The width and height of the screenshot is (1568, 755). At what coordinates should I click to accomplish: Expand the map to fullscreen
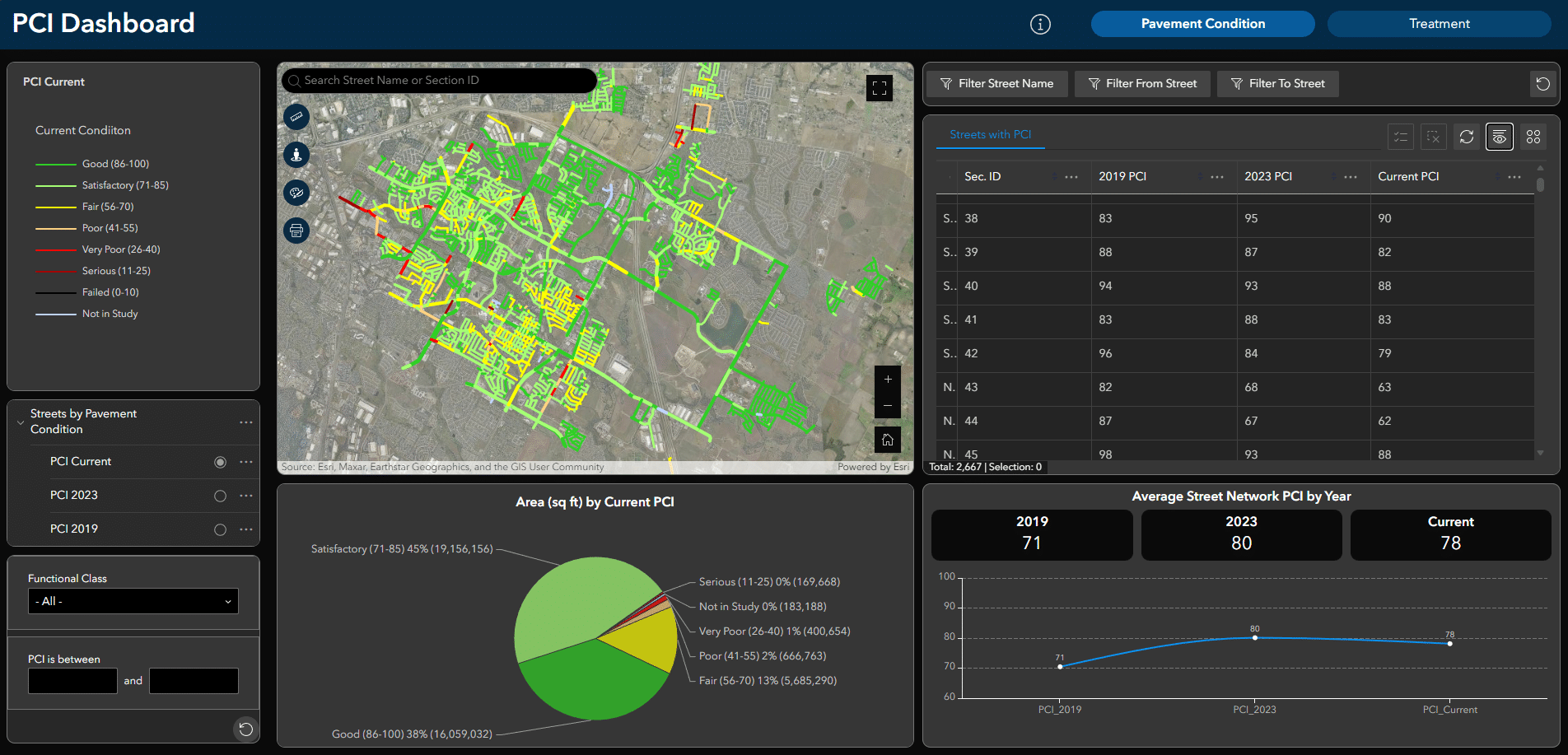coord(880,87)
